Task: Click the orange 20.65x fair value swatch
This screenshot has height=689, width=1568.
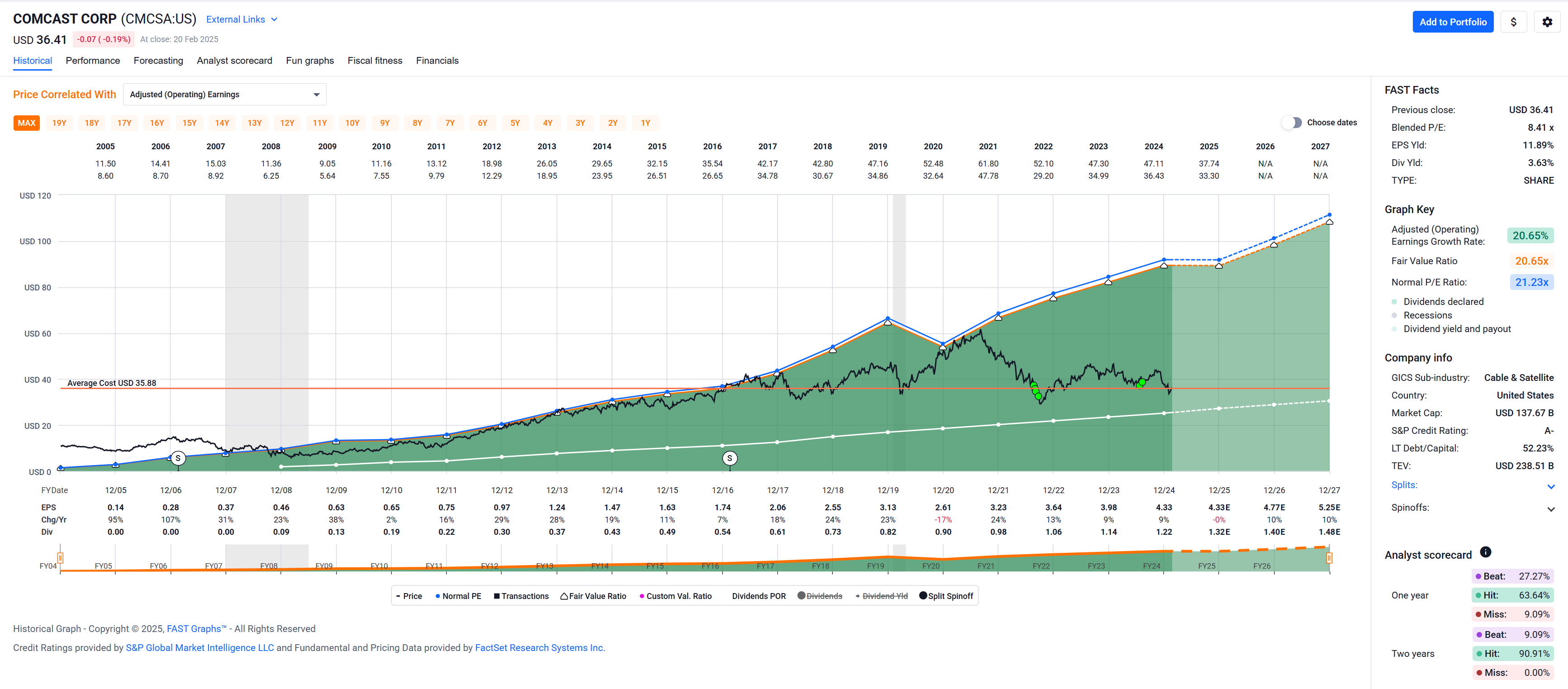Action: (1531, 261)
